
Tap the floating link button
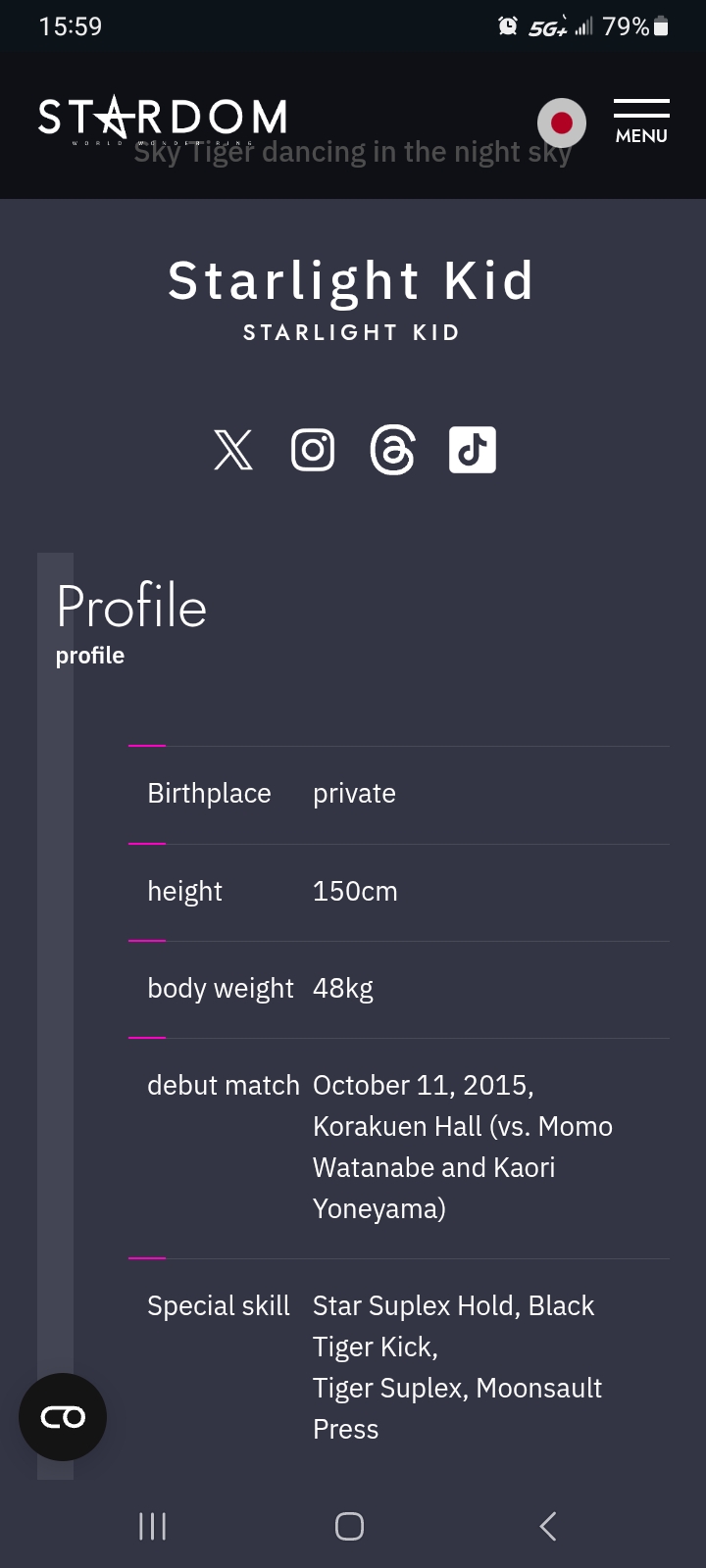click(63, 1417)
